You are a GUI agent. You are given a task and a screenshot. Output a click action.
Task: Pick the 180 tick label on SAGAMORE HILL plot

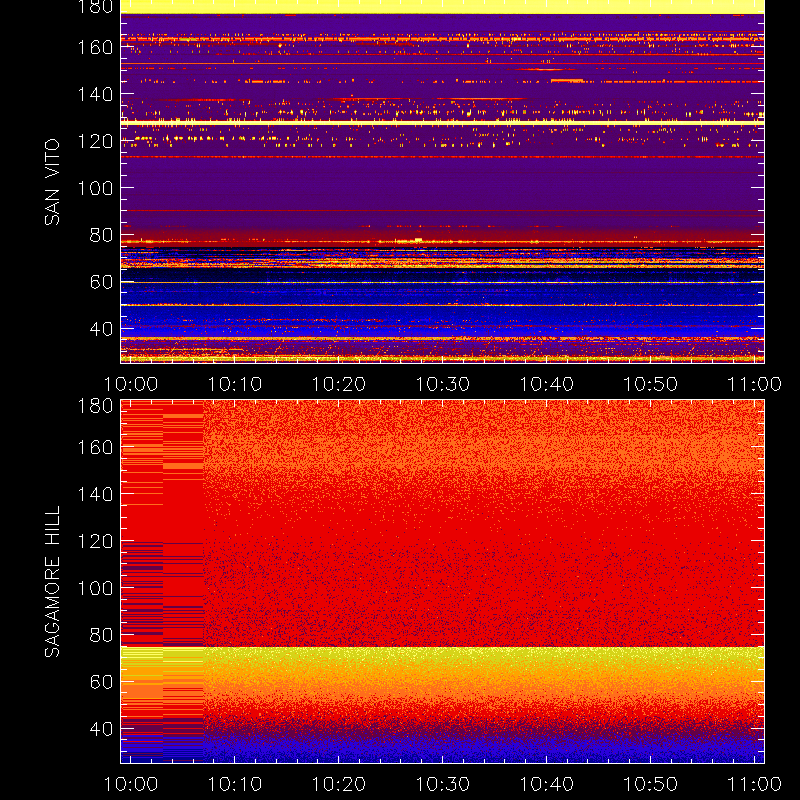95,406
